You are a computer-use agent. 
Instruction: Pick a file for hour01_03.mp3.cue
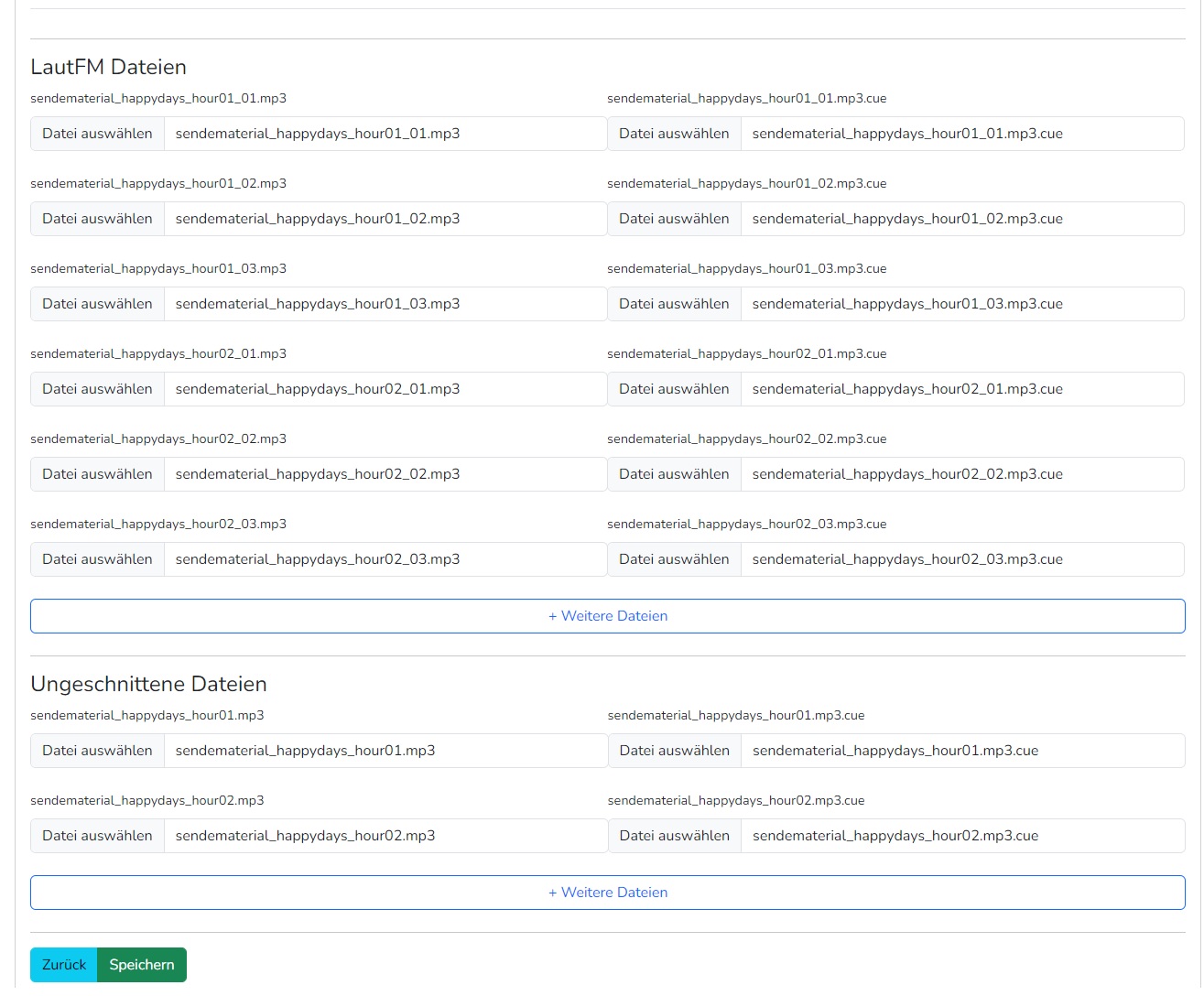(674, 304)
